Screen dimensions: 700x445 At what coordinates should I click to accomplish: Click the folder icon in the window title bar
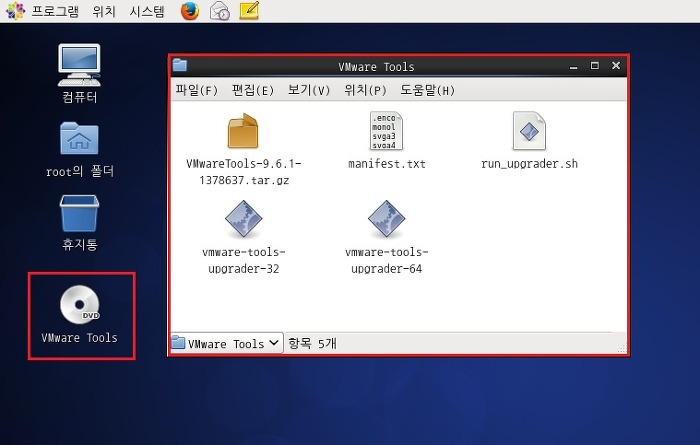click(x=179, y=66)
